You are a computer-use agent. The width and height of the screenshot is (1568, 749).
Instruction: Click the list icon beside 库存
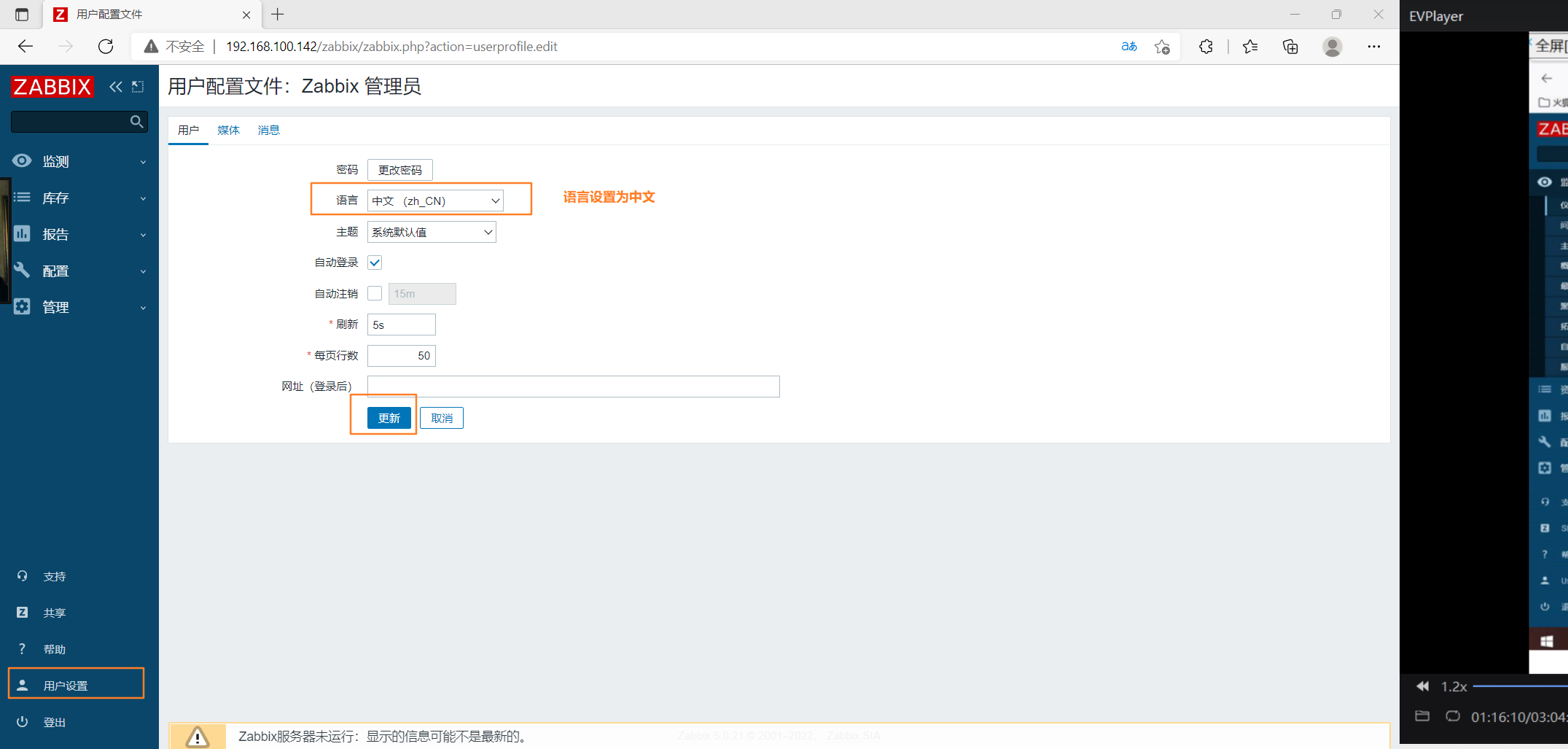22,198
